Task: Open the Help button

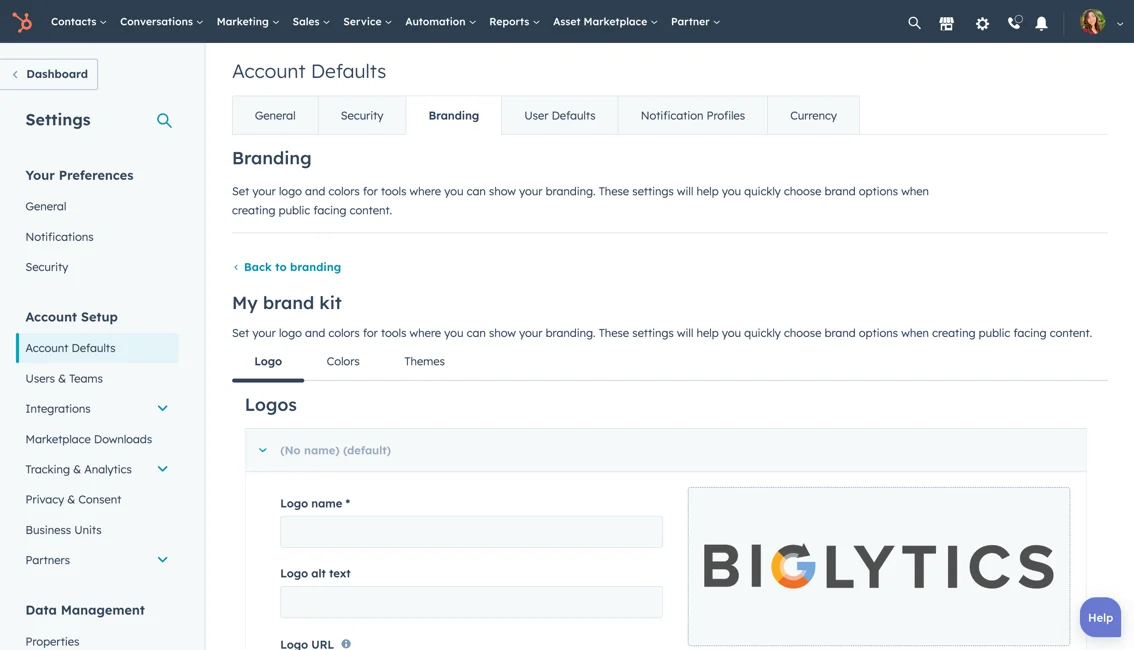Action: tap(1100, 617)
